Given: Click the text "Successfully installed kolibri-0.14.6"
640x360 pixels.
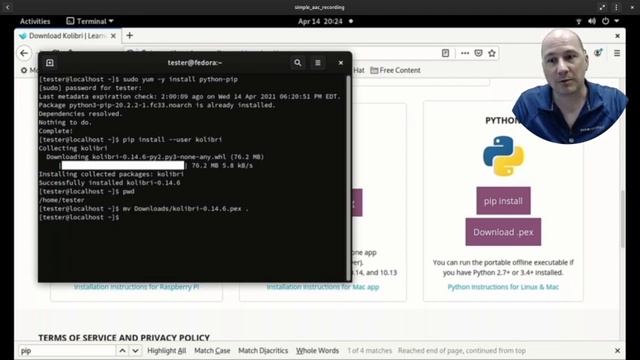Looking at the screenshot, I should pos(109,183).
